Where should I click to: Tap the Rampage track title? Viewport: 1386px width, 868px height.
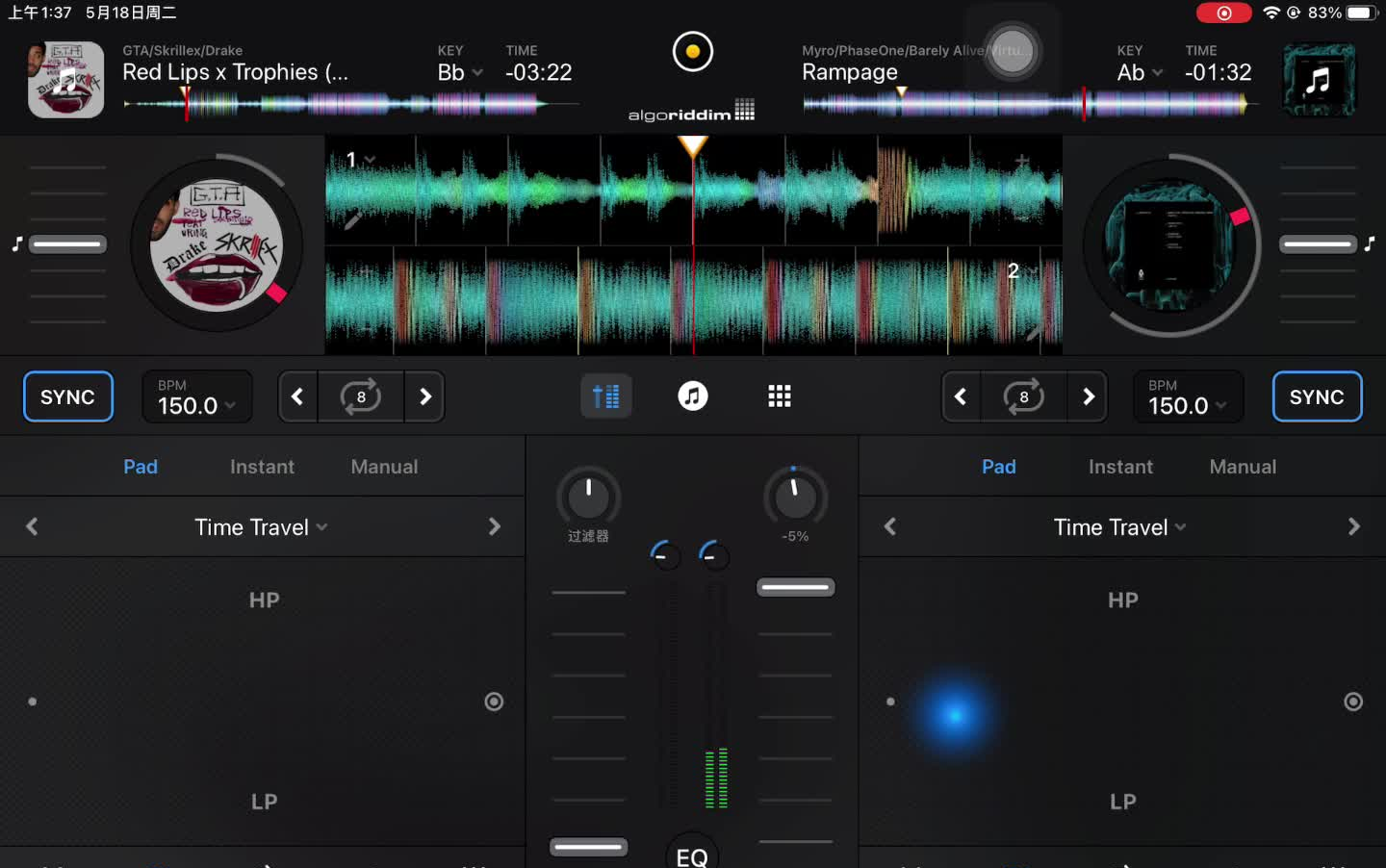850,72
